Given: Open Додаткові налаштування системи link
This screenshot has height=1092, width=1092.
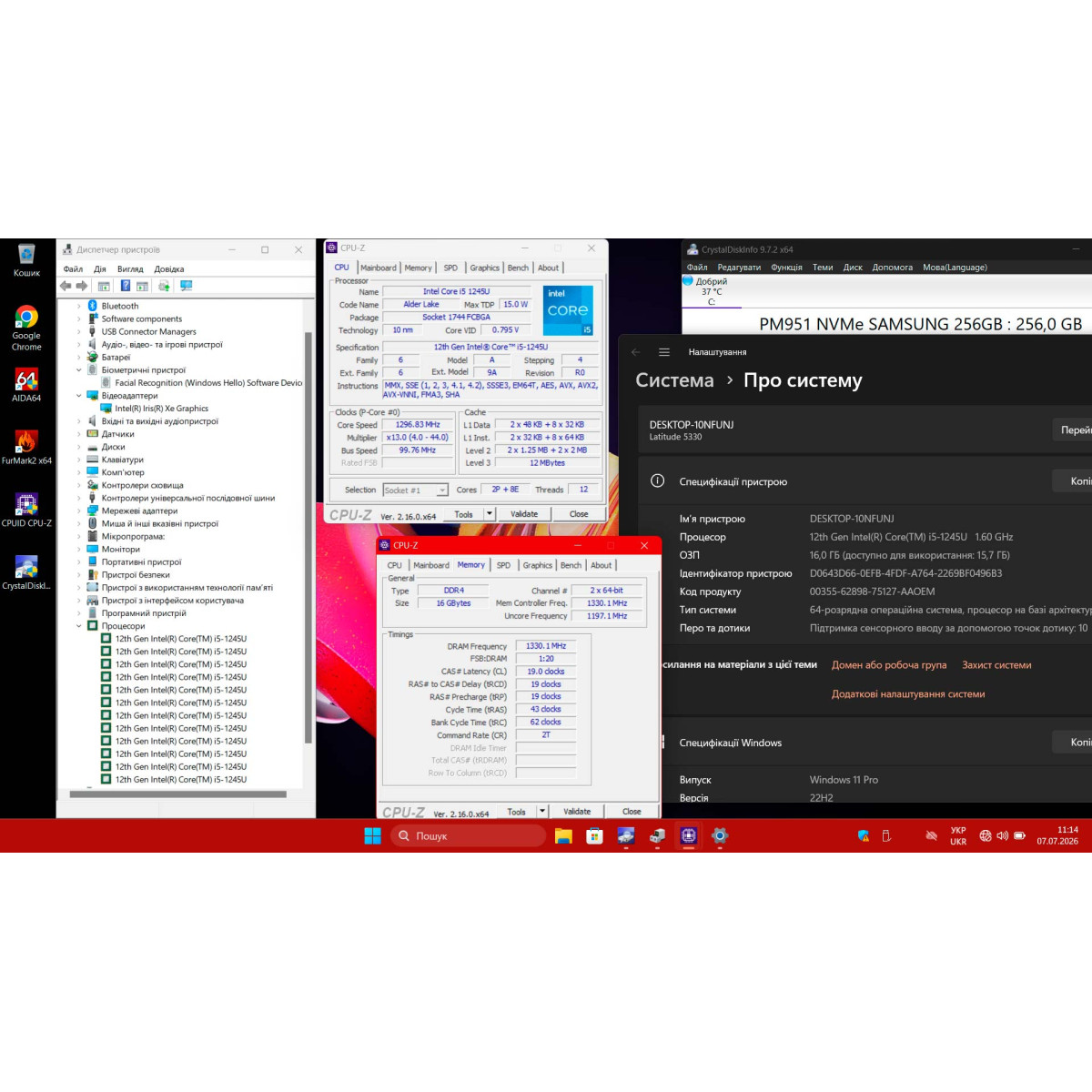Looking at the screenshot, I should [x=908, y=693].
